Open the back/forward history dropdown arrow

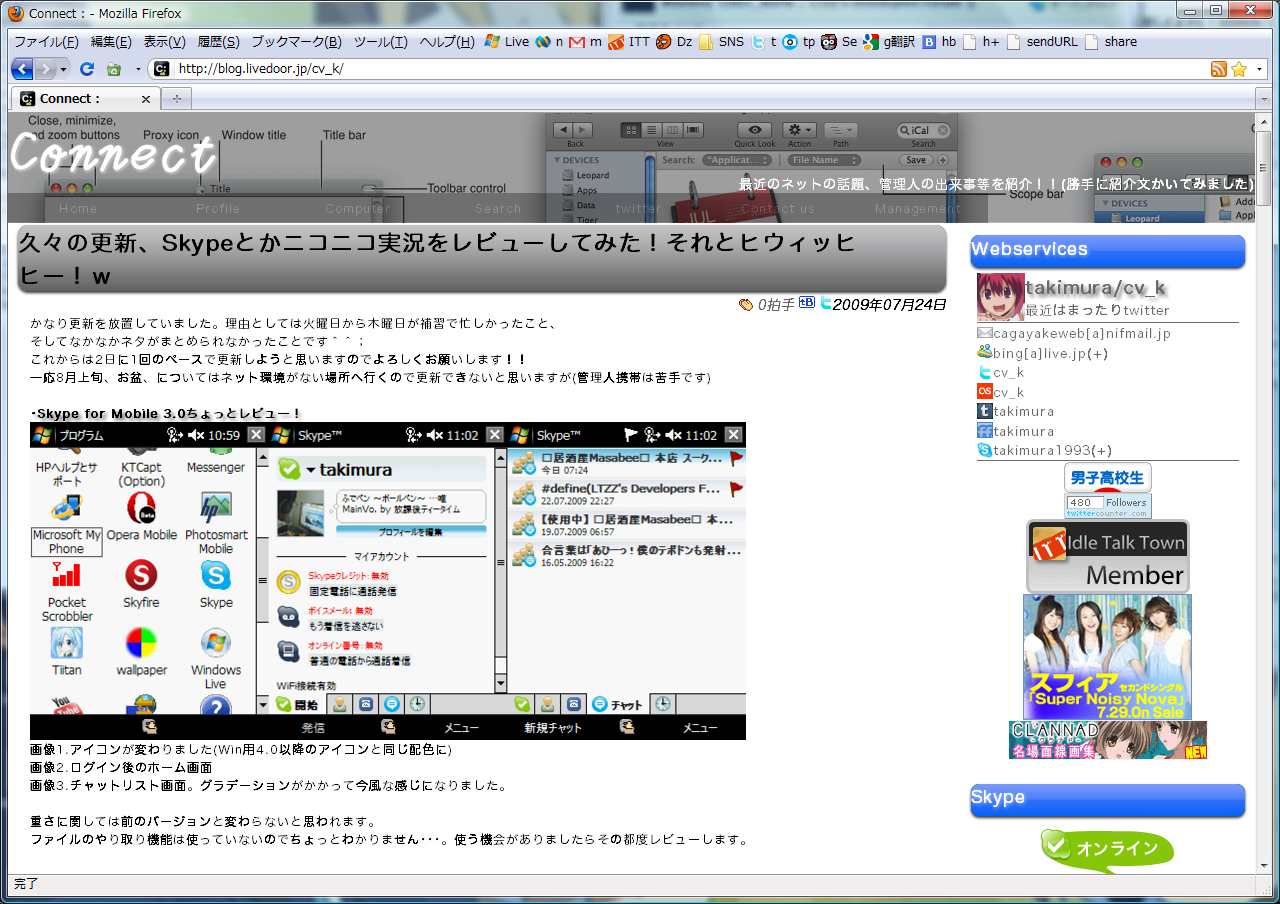click(64, 69)
